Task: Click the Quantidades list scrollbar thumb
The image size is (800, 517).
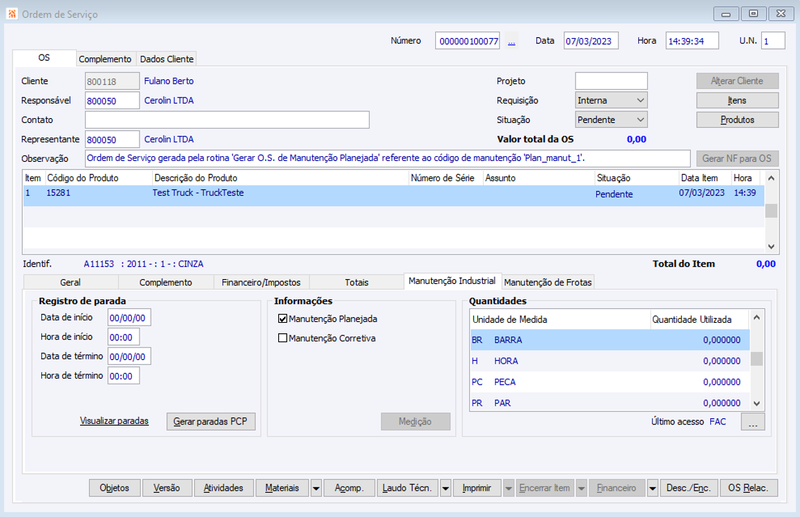Action: pos(757,359)
